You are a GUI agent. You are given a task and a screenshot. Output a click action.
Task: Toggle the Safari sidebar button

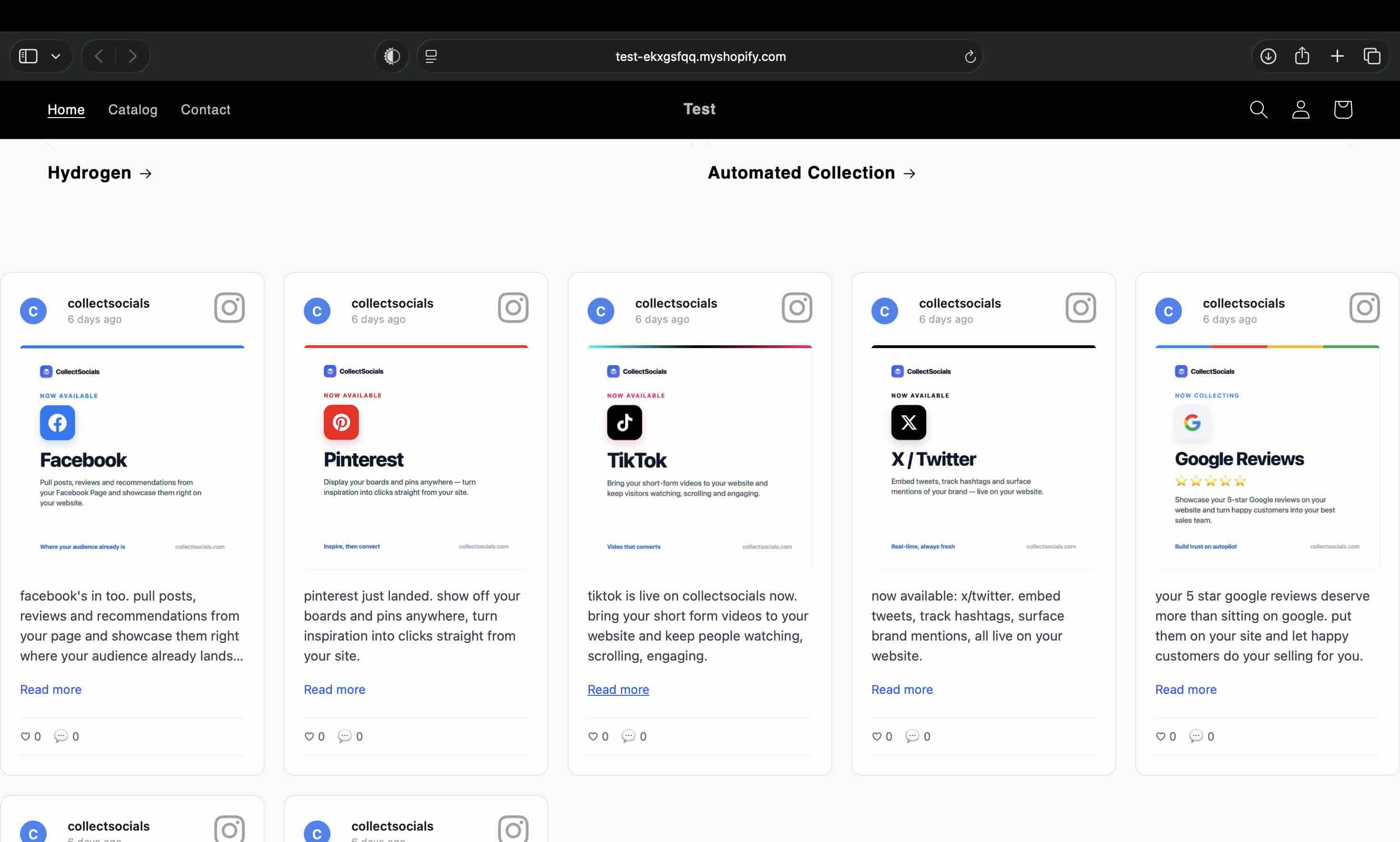pos(29,56)
